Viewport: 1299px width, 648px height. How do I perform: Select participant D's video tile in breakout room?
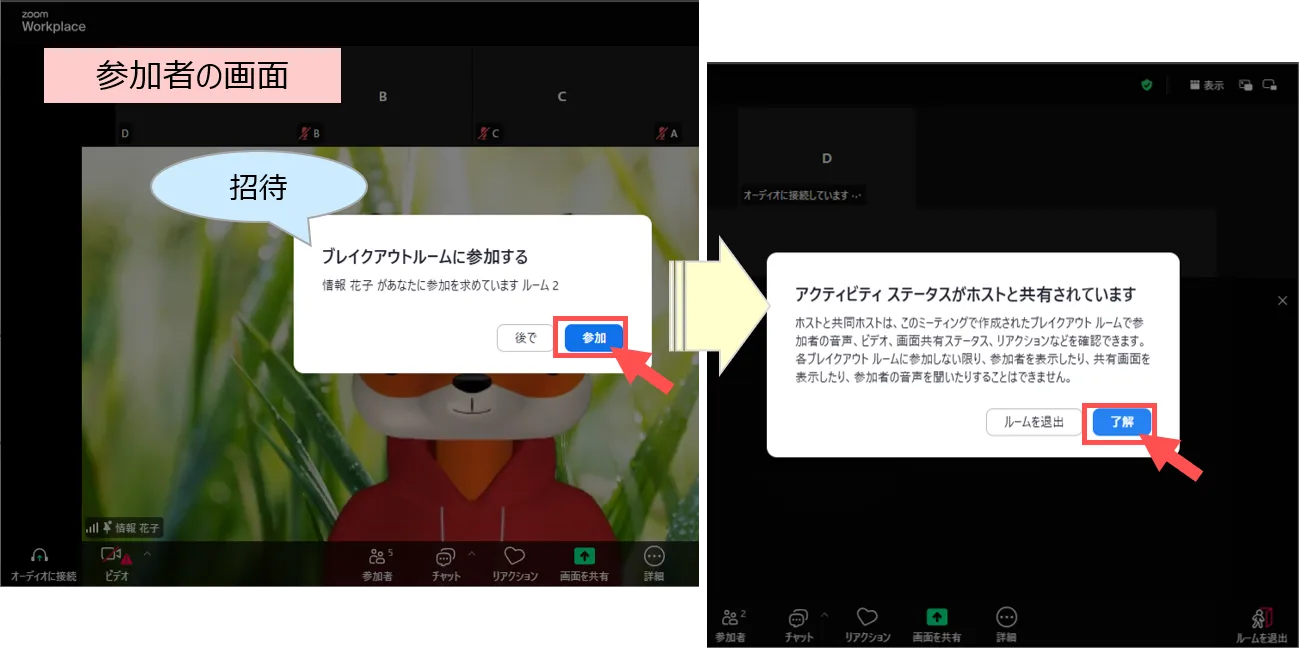(826, 157)
